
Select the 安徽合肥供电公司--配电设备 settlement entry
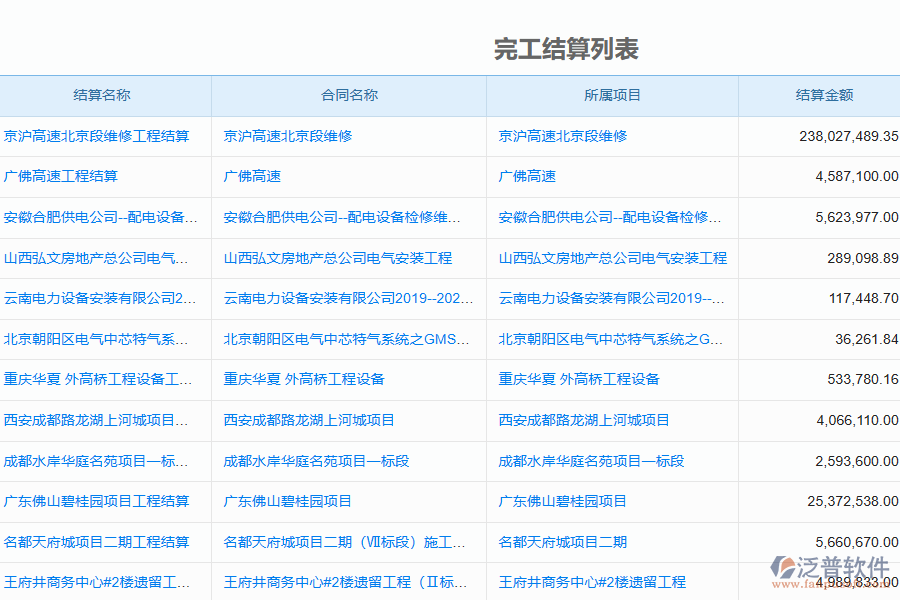tap(104, 217)
